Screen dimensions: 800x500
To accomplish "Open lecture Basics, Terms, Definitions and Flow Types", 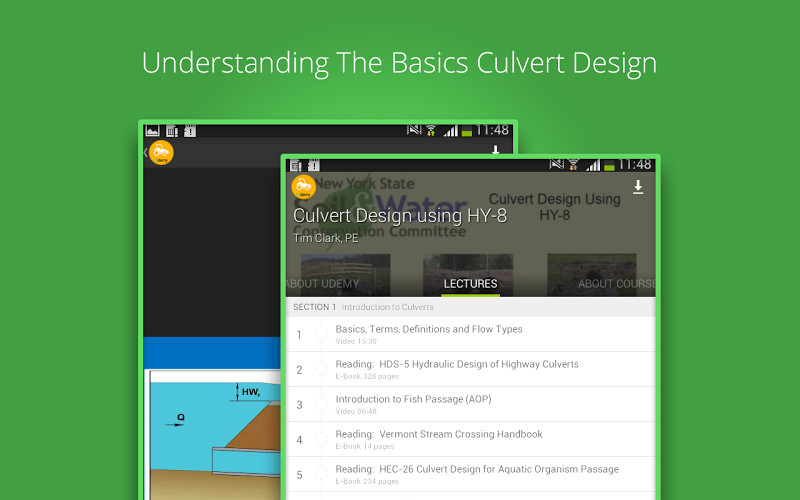I will 470,335.
